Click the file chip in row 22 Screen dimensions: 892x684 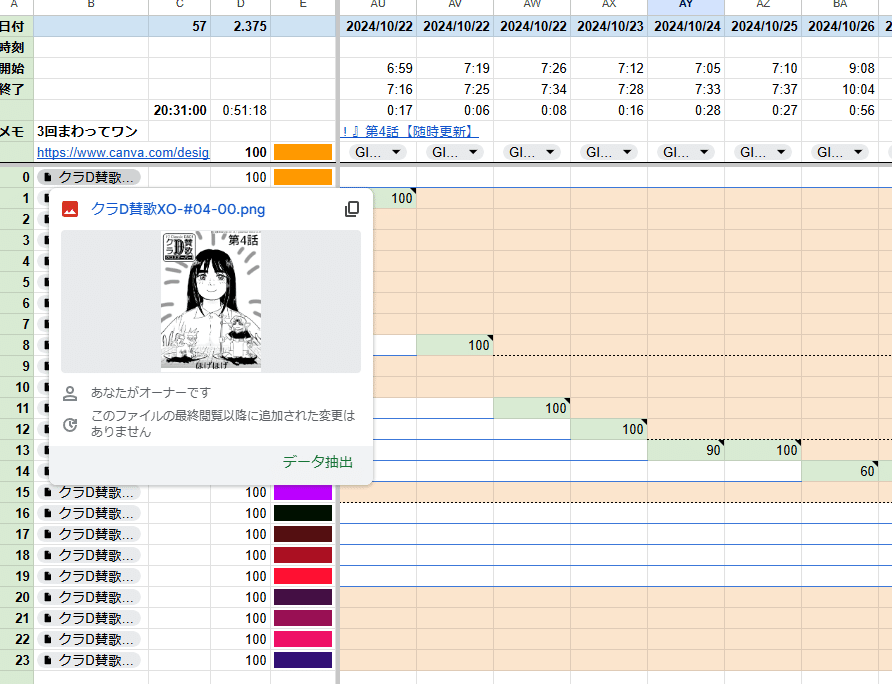[89, 639]
